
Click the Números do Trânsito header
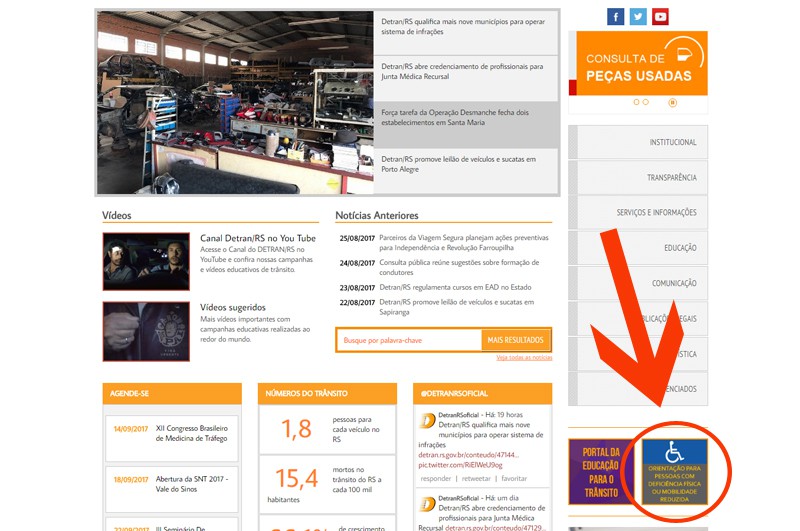tap(327, 393)
